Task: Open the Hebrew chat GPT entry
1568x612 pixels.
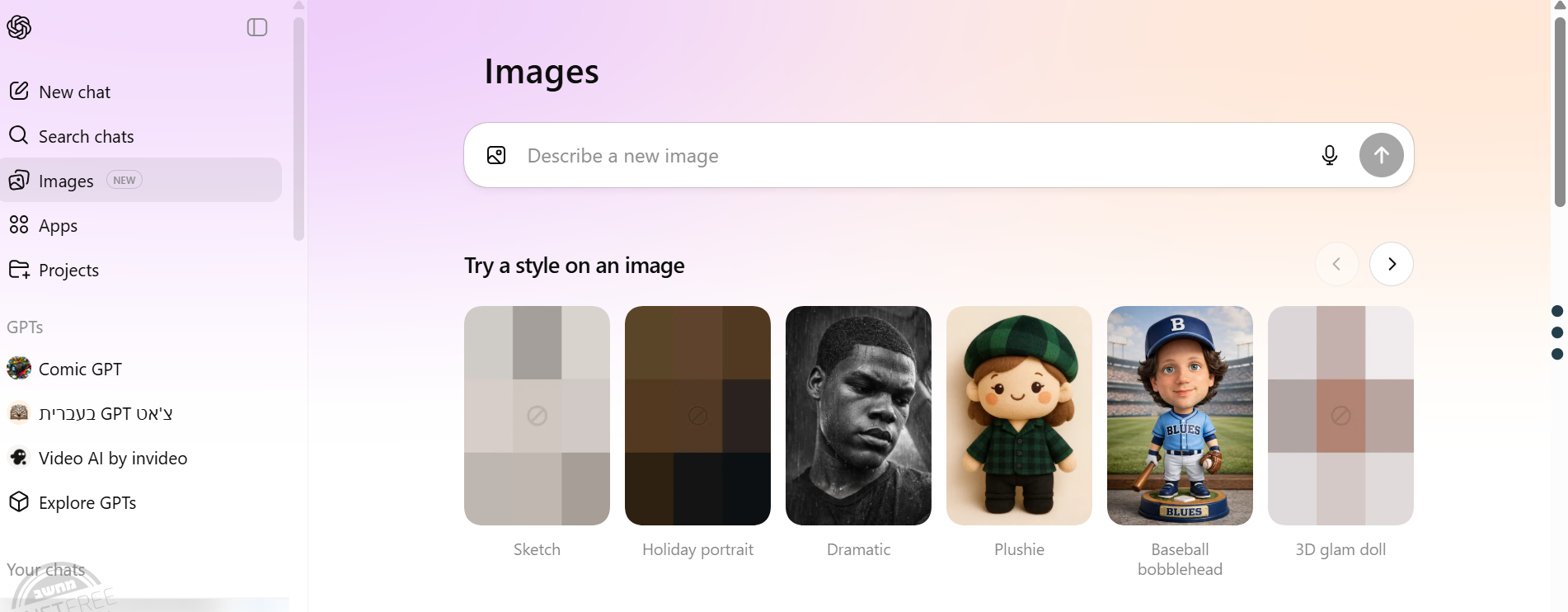Action: click(106, 413)
